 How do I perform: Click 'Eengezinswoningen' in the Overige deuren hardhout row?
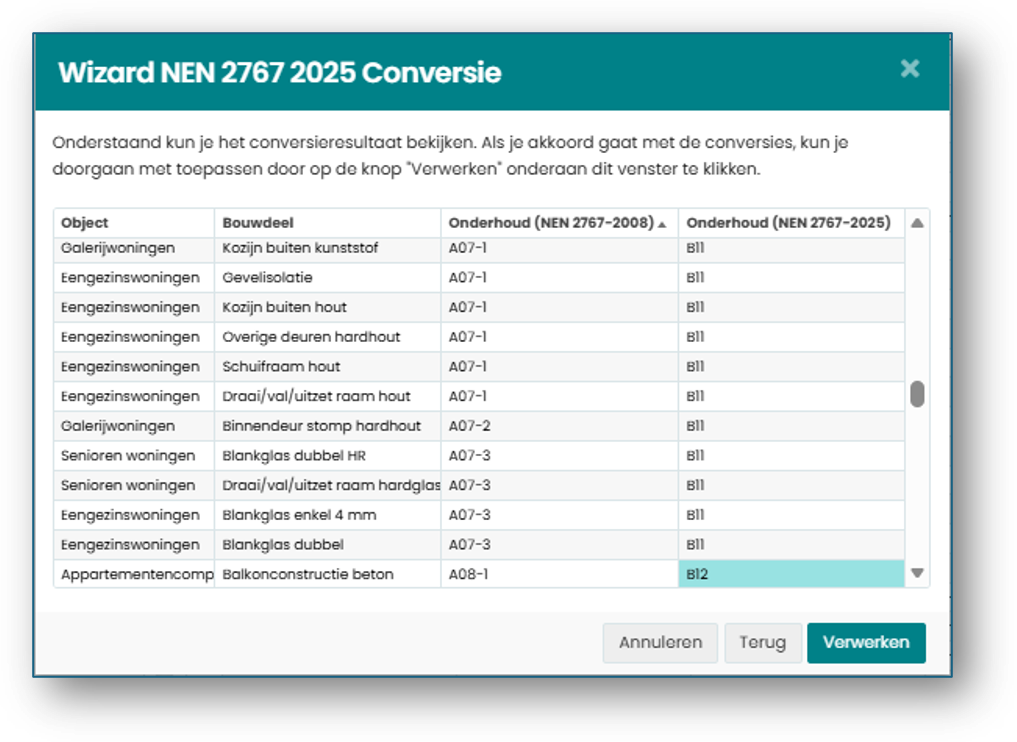tap(134, 337)
